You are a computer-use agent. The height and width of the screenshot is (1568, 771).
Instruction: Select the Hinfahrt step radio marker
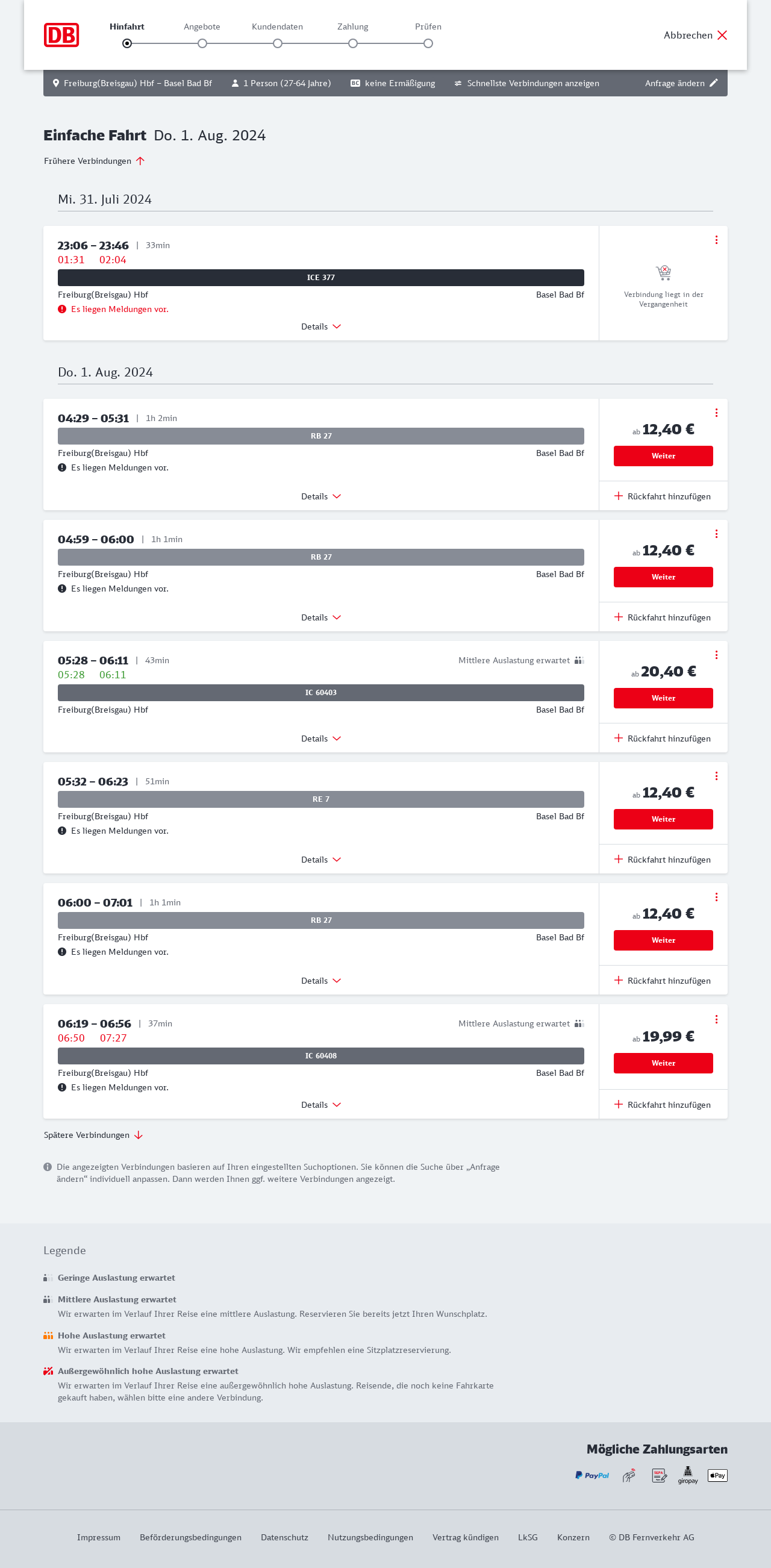coord(126,43)
